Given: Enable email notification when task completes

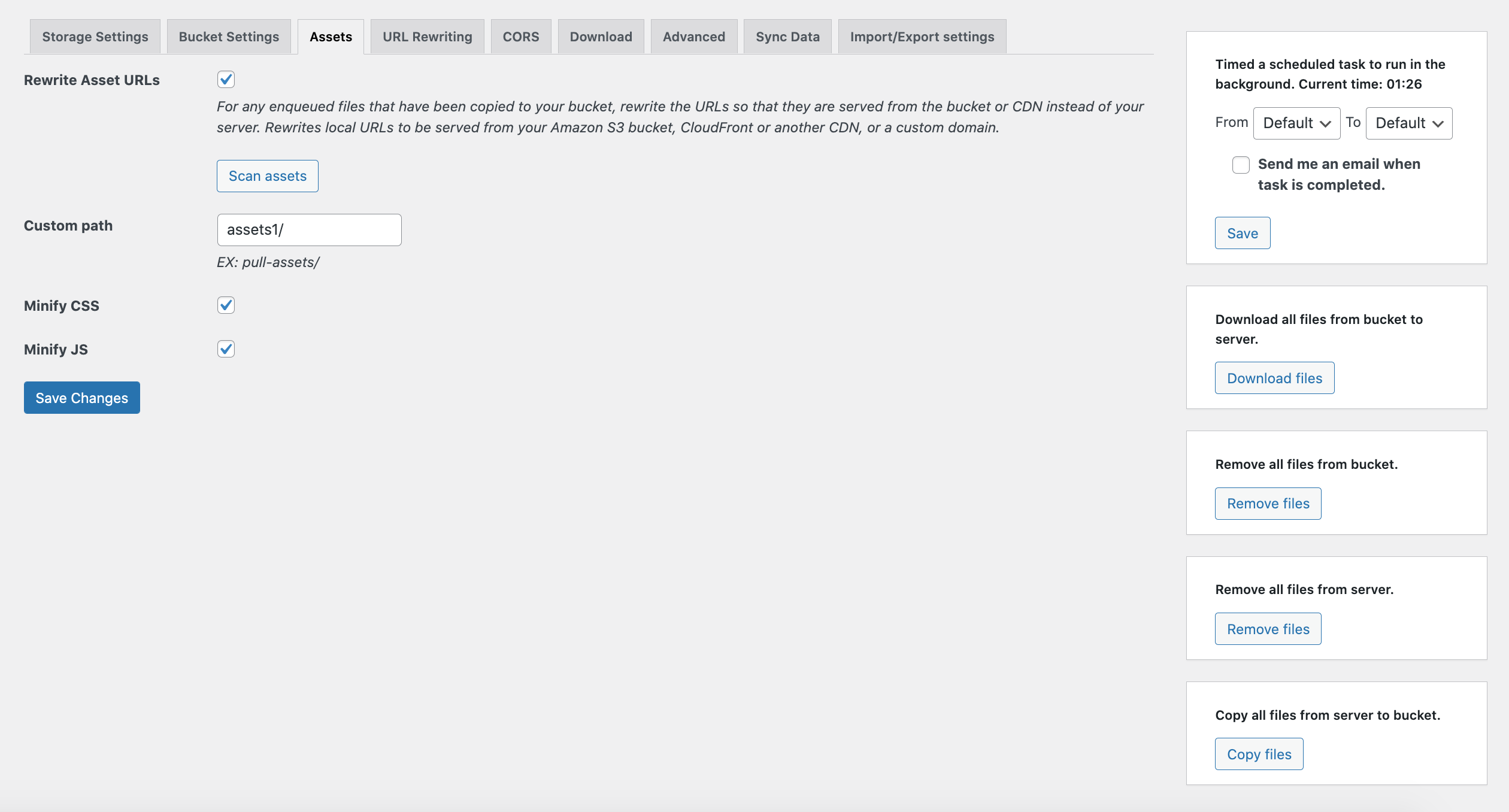Looking at the screenshot, I should (x=1241, y=165).
